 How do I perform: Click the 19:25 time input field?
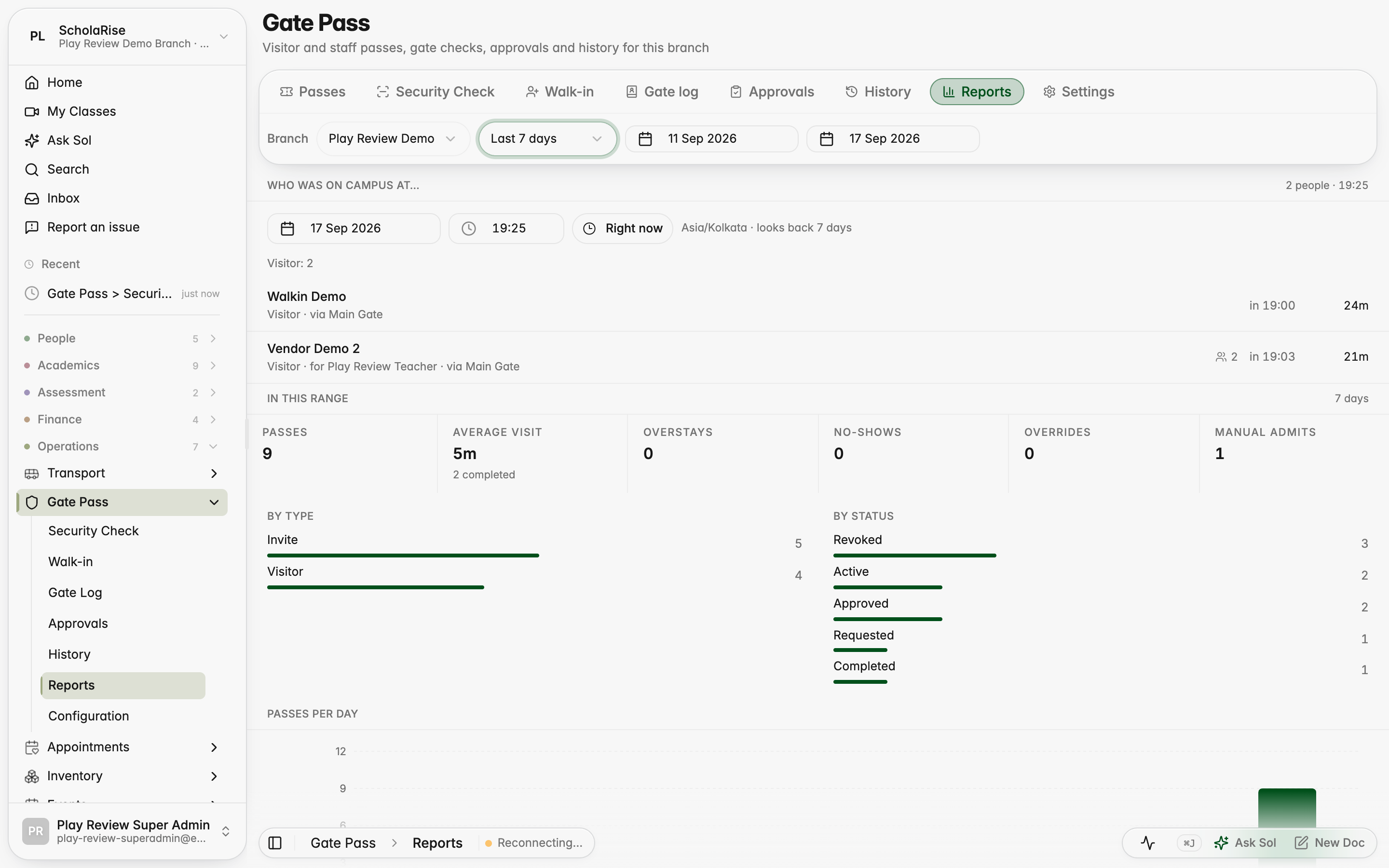pyautogui.click(x=506, y=229)
